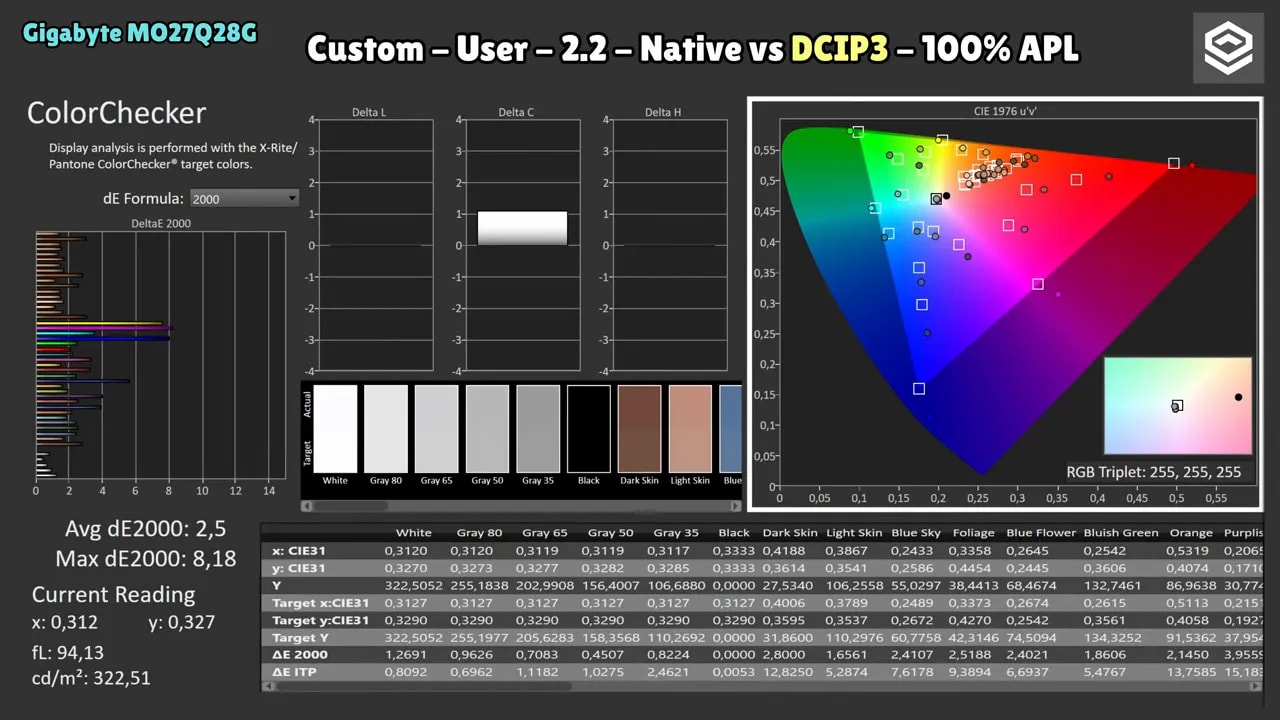Select the Black swatch
1280x720 pixels.
point(589,429)
